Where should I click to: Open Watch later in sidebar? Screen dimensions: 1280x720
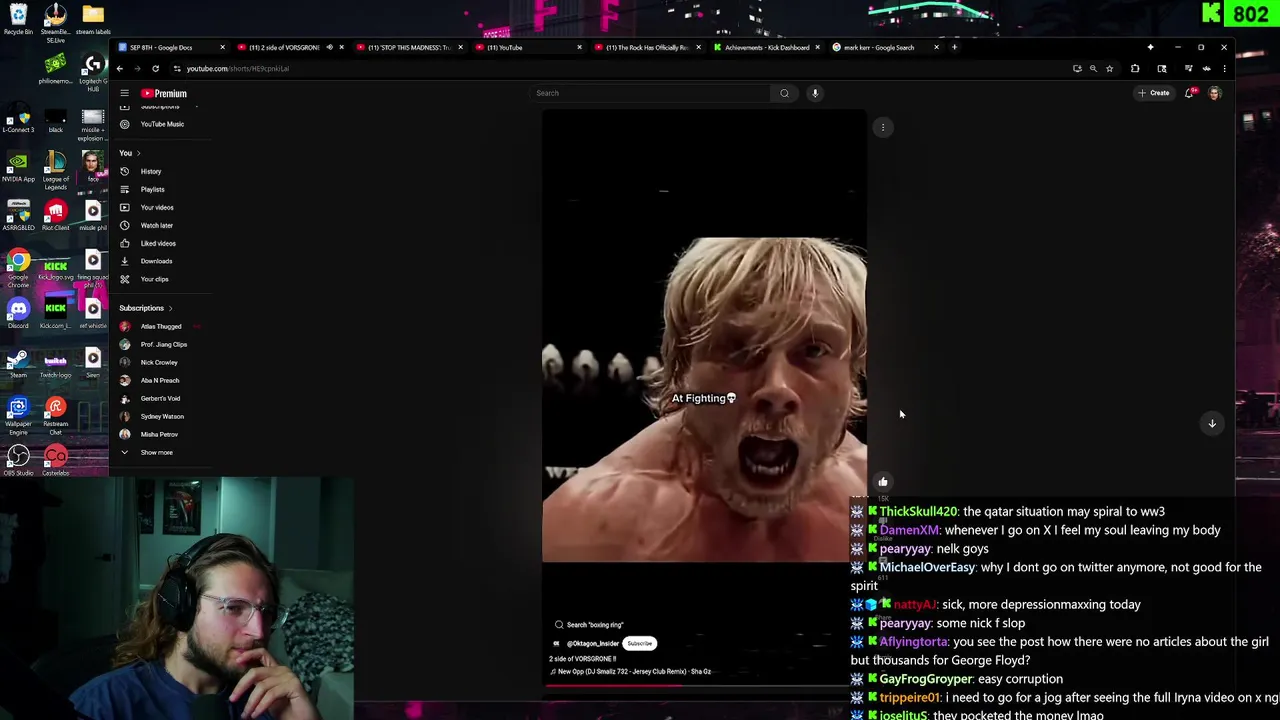156,225
